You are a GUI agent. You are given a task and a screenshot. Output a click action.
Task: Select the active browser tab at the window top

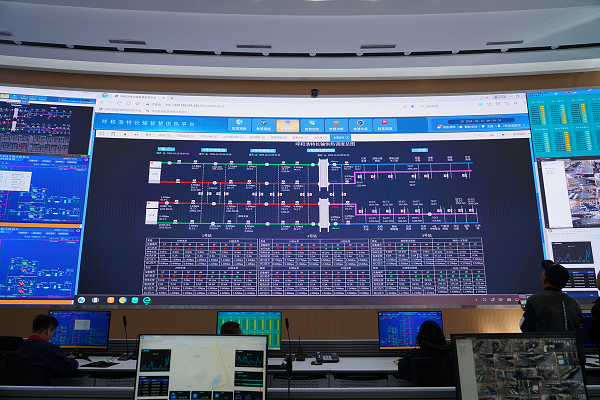130,97
